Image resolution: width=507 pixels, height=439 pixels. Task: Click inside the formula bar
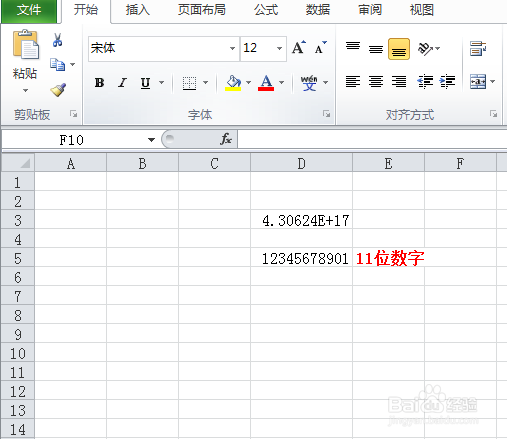point(372,139)
